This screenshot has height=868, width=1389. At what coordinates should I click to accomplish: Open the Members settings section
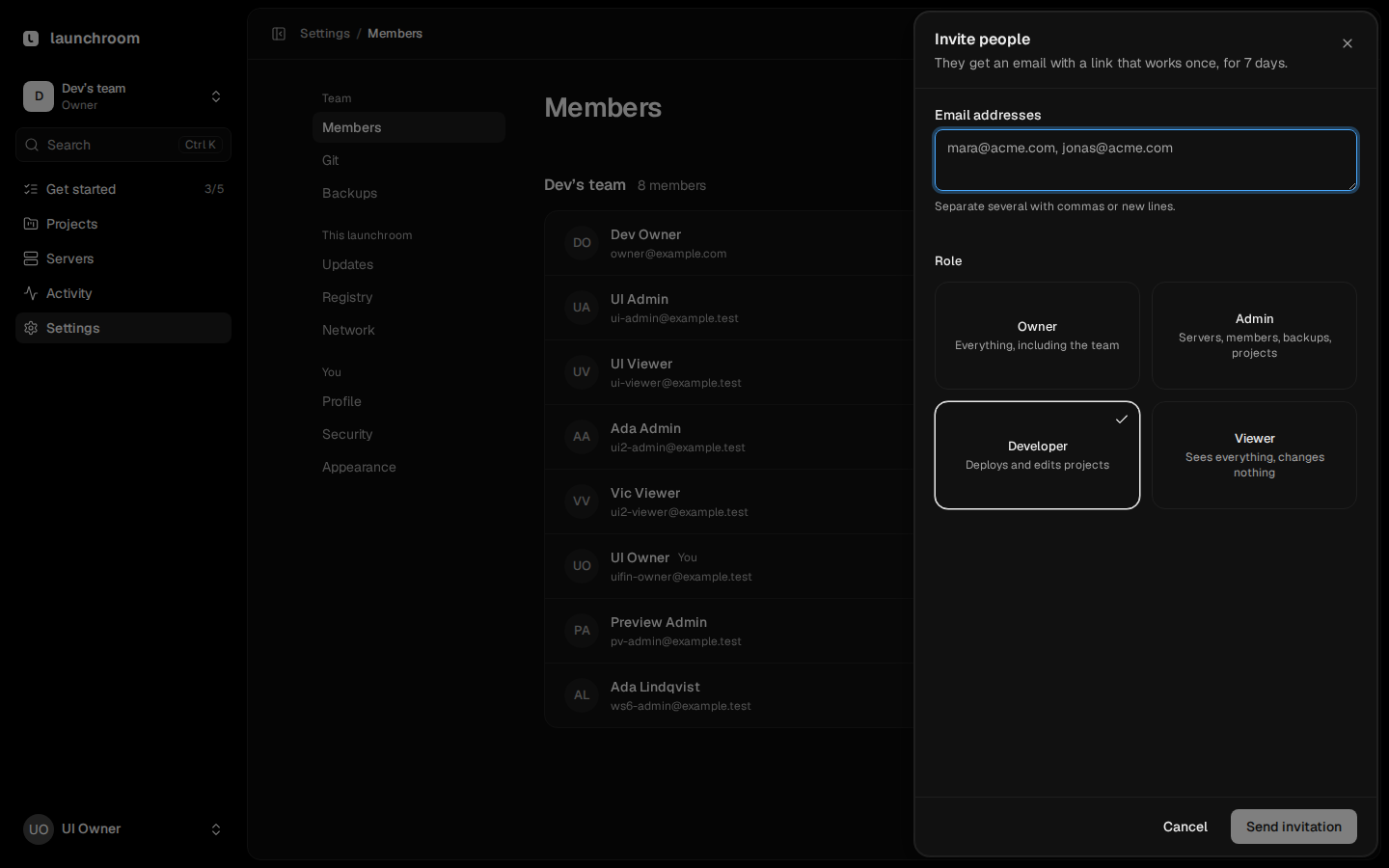[409, 127]
